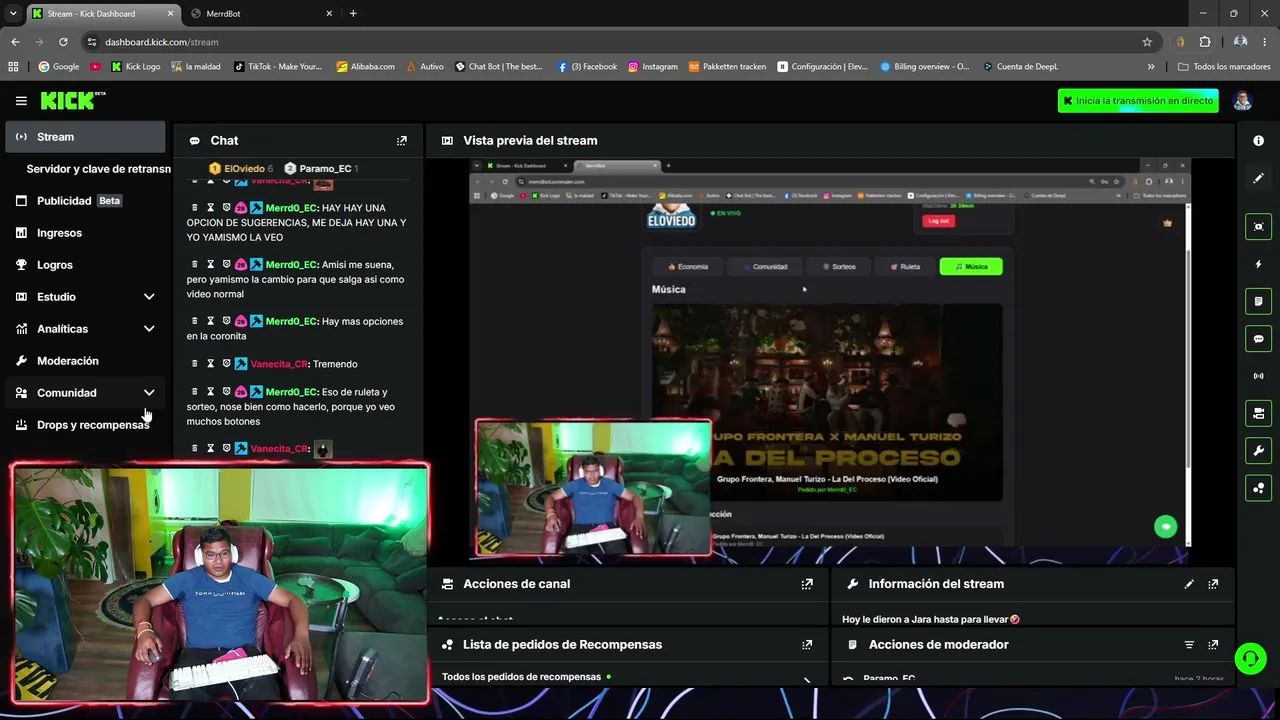Open the user profile avatar menu
1280x720 pixels.
tap(1242, 101)
